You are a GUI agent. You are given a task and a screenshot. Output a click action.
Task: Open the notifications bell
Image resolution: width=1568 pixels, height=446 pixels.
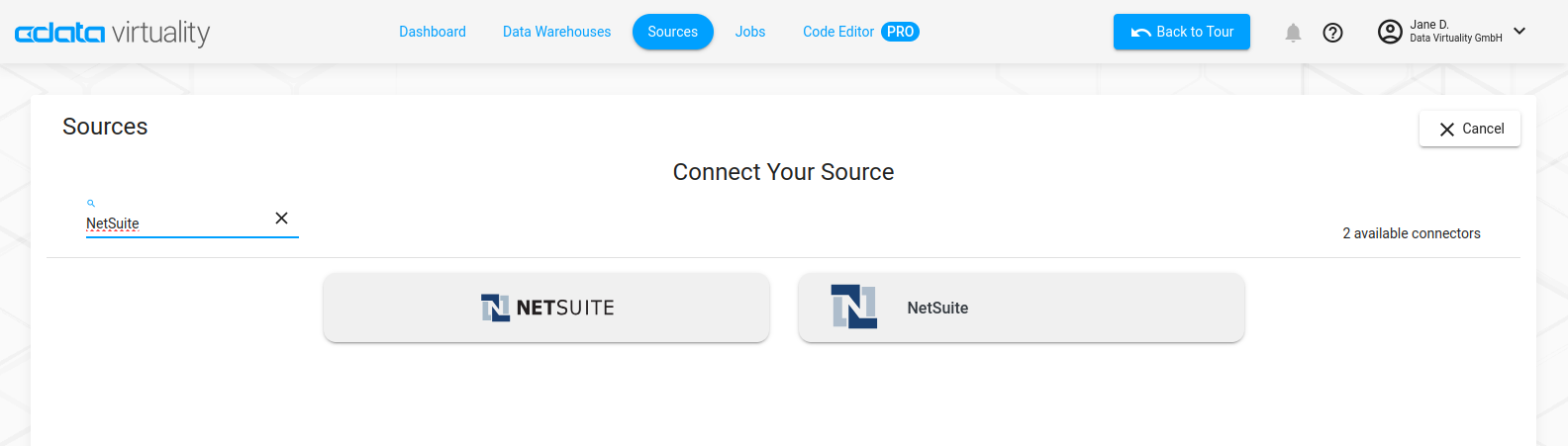point(1293,33)
